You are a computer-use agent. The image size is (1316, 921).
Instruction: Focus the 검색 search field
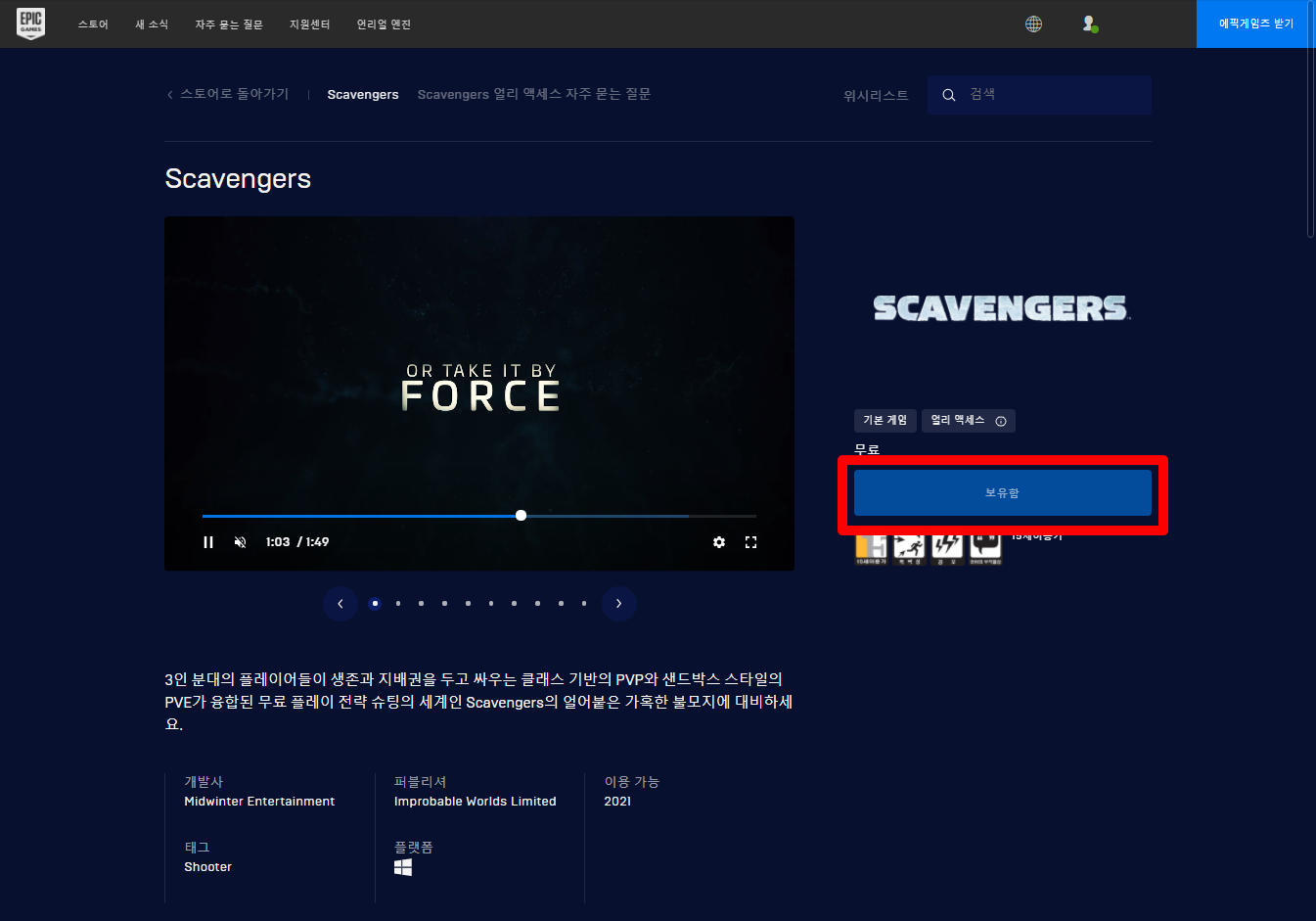pos(1039,95)
